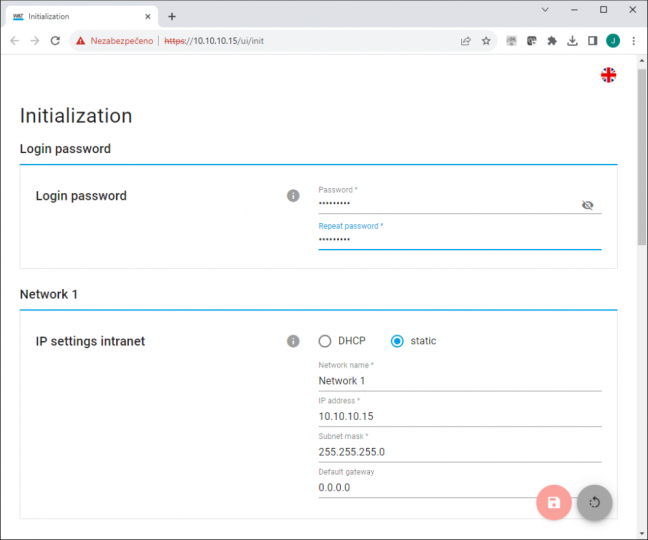Screen dimensions: 648x540
Task: Click the page vertical scrollbar thumb
Action: tap(642, 157)
